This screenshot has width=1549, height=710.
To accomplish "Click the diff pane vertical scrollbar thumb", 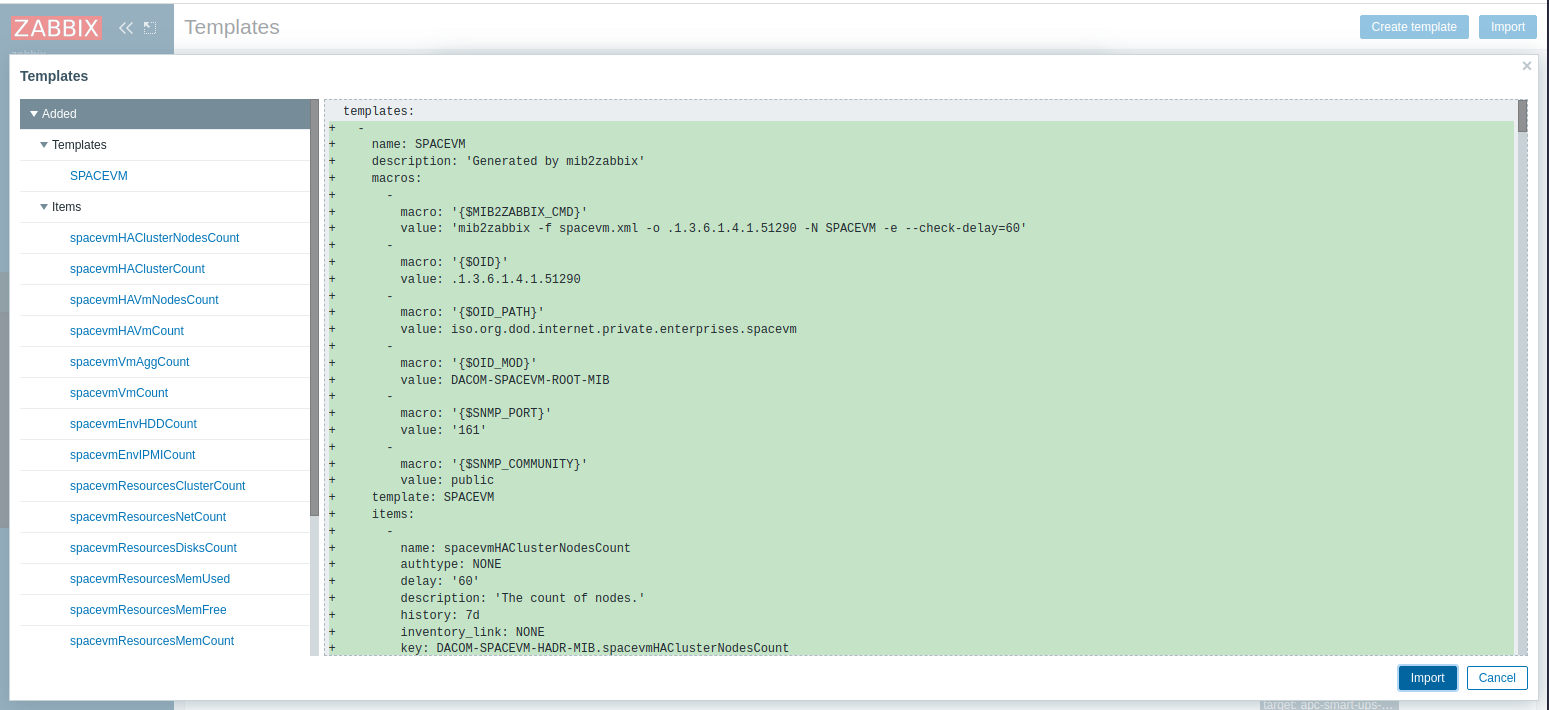I will tap(1522, 116).
